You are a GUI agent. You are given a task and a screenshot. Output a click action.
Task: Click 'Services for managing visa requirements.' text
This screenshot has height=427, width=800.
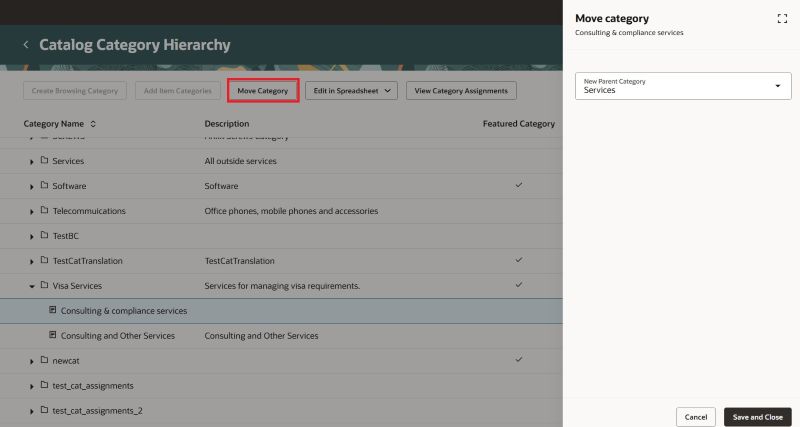[x=282, y=286]
